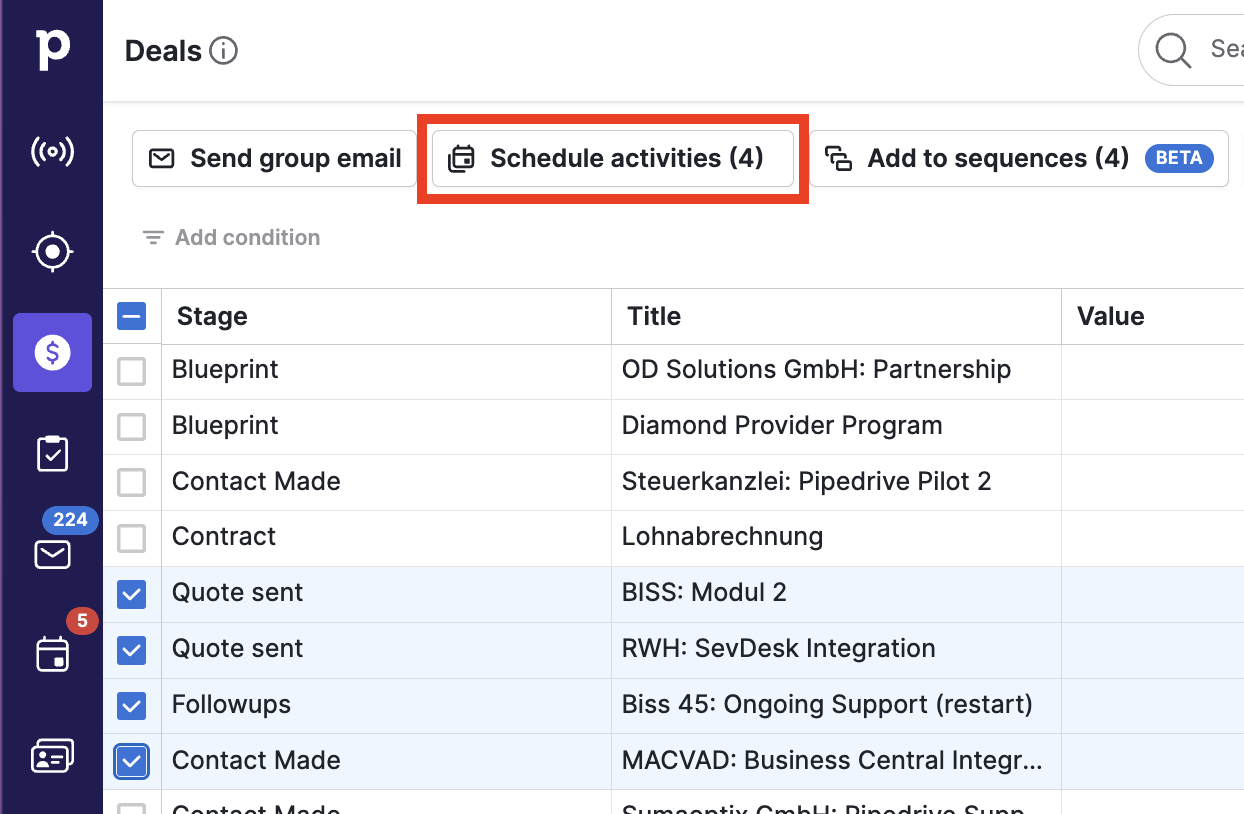Click the Value column header
Image resolution: width=1244 pixels, height=814 pixels.
point(1110,317)
